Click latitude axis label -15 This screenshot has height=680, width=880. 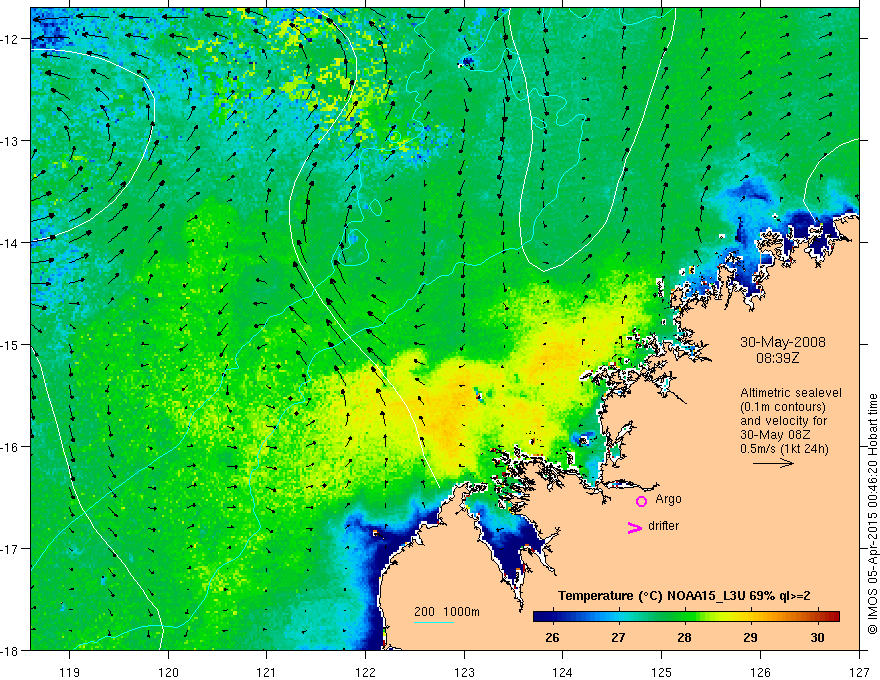tap(11, 345)
